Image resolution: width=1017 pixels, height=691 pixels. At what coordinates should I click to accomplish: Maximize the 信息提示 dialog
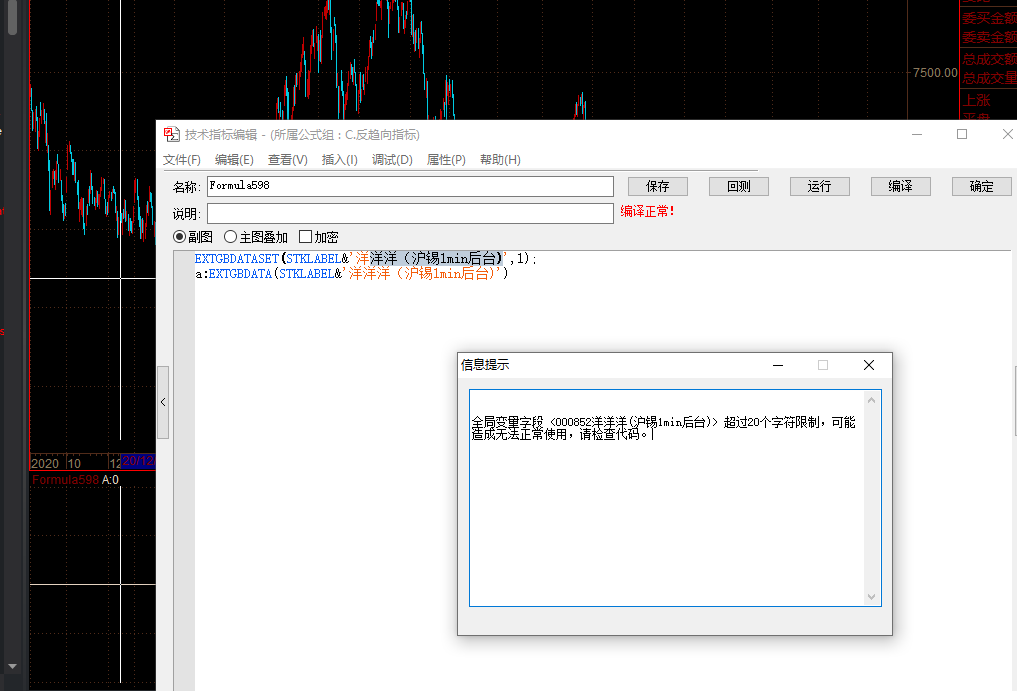click(x=823, y=365)
